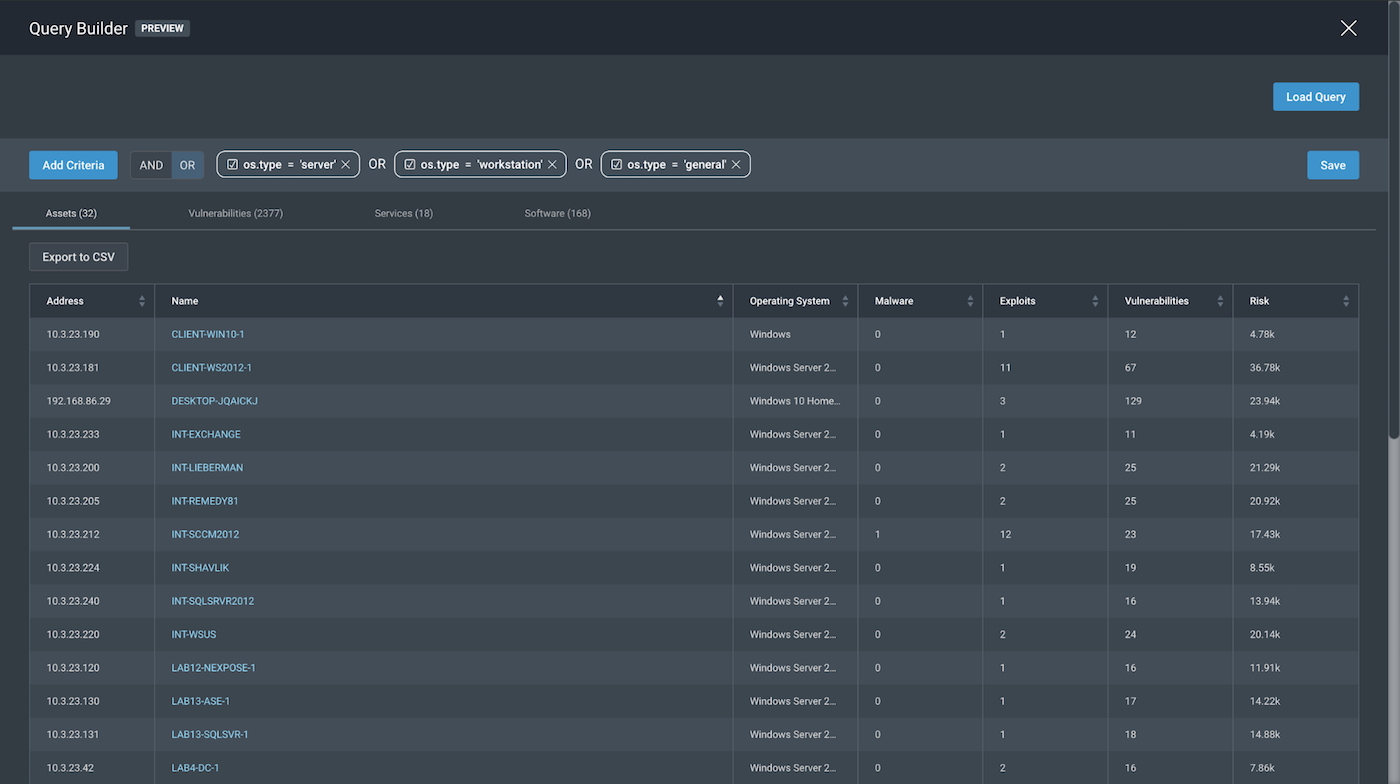1400x784 pixels.
Task: Switch to the Software (168) tab
Action: point(557,213)
